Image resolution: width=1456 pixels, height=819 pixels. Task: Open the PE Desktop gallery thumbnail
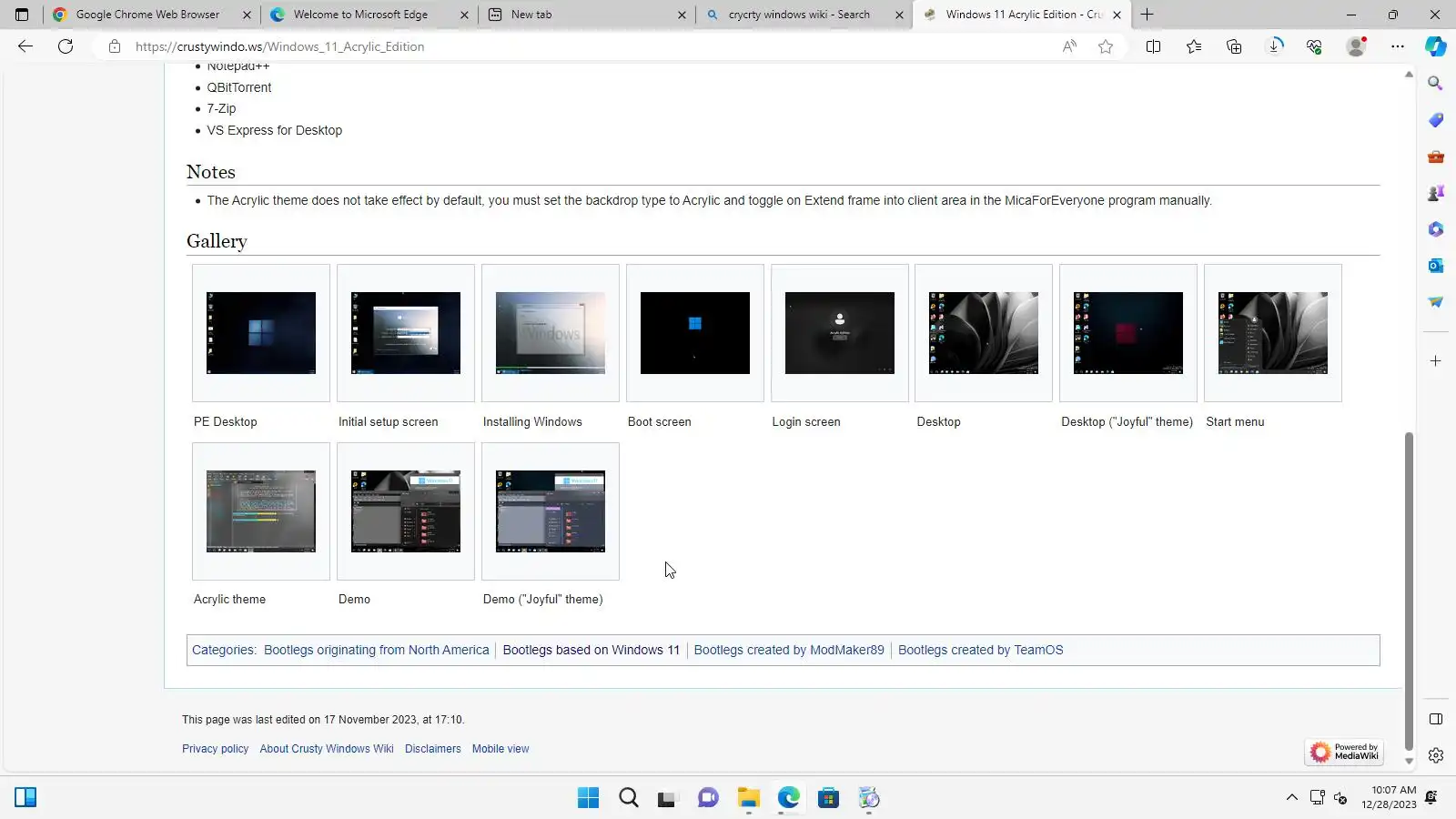click(261, 333)
